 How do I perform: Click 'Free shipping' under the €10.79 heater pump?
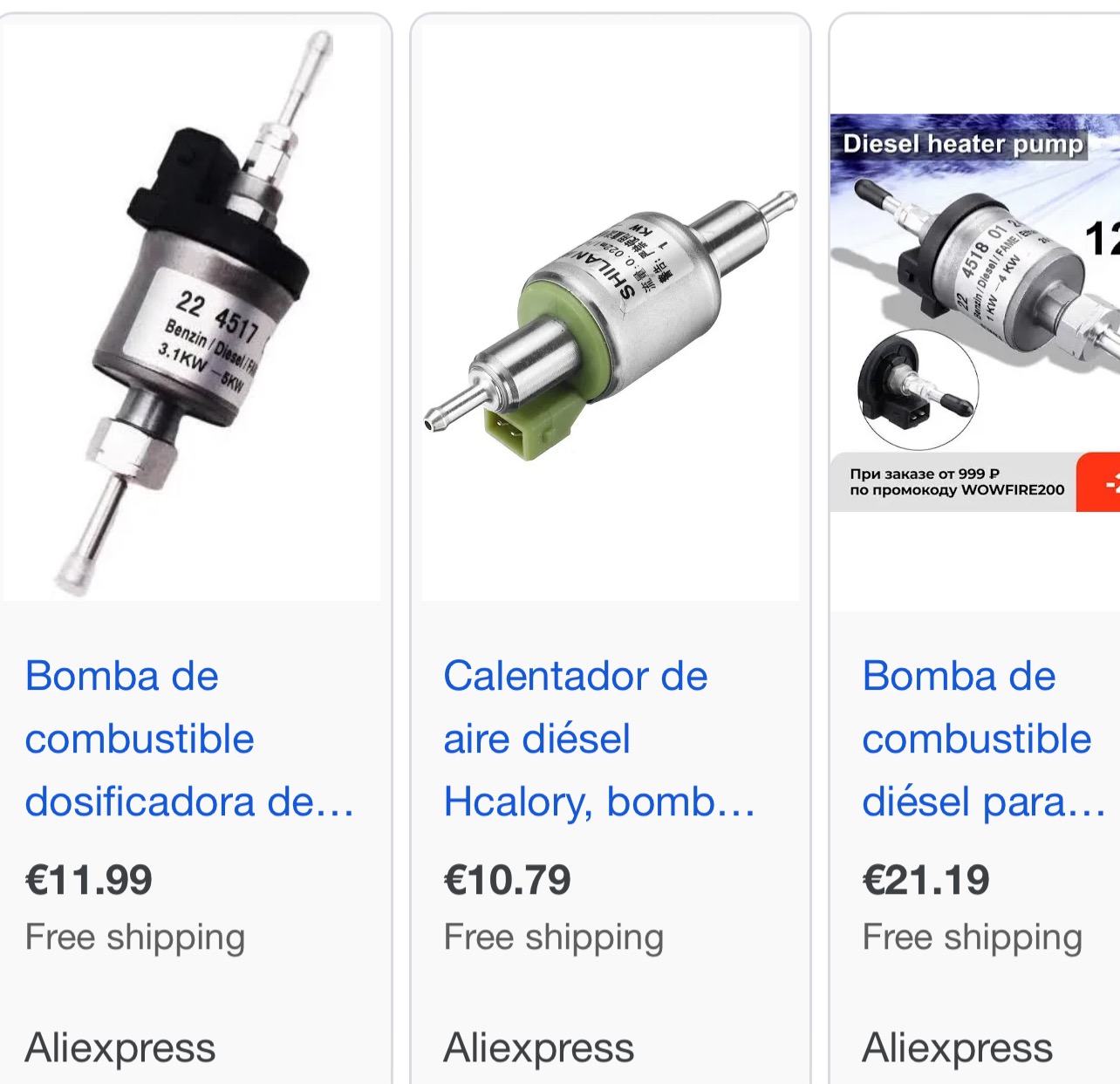pos(554,938)
